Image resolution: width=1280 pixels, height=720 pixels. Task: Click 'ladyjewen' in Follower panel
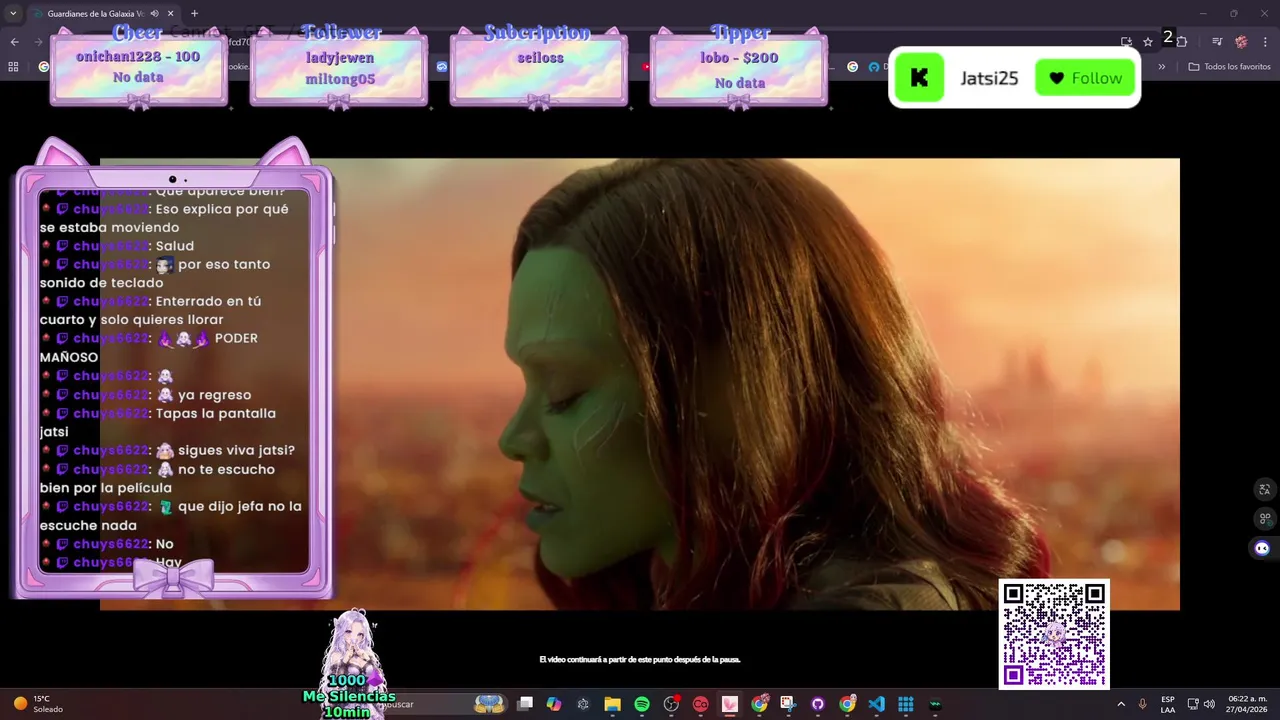[339, 58]
